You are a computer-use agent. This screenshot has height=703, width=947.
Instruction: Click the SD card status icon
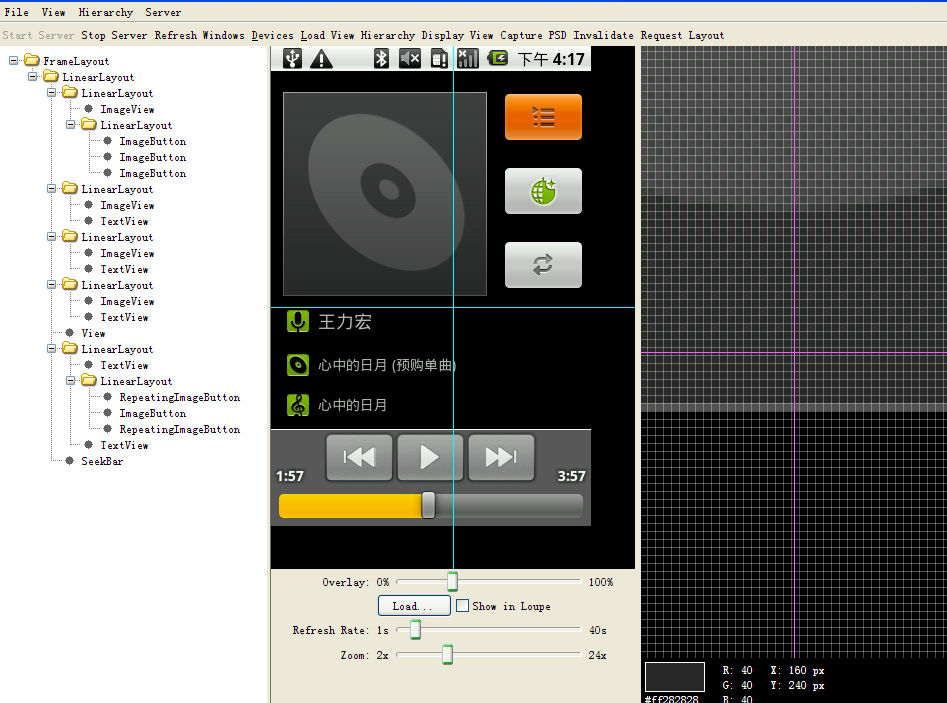[439, 59]
